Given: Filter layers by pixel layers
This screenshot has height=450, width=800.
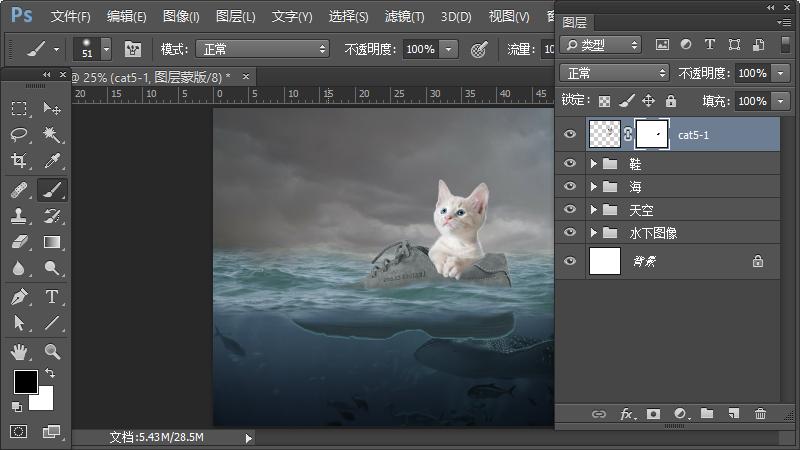Looking at the screenshot, I should (x=662, y=45).
